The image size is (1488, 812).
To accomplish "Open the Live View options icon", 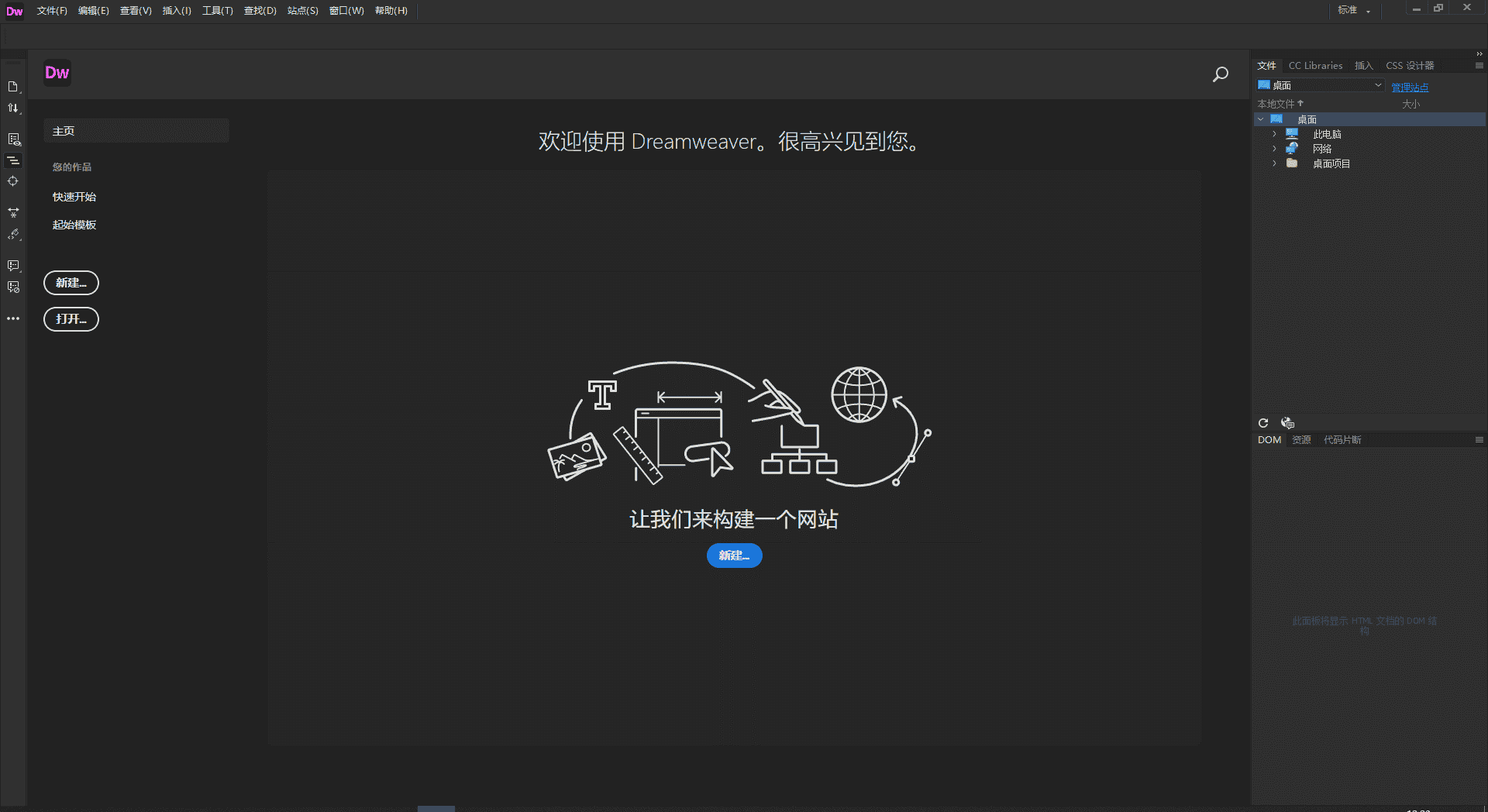I will [13, 139].
